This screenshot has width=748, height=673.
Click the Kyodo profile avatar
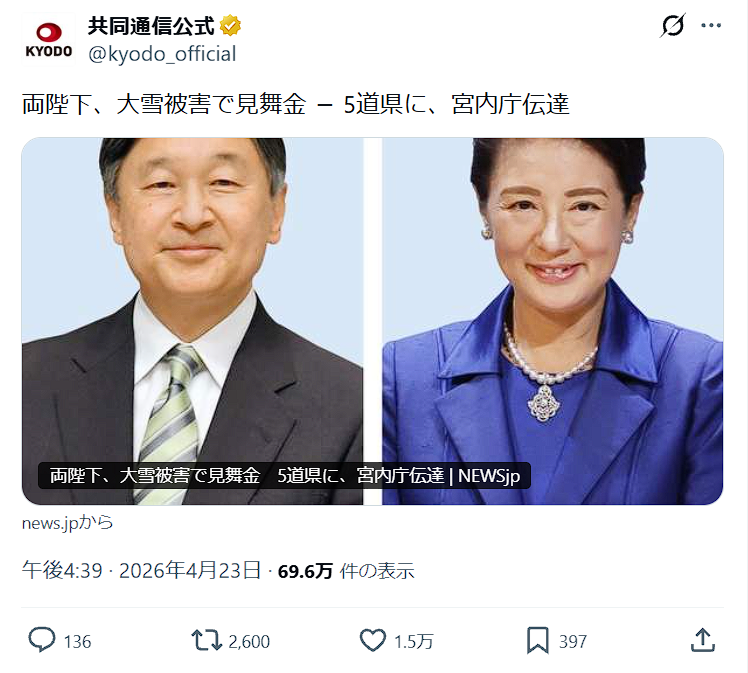(49, 39)
